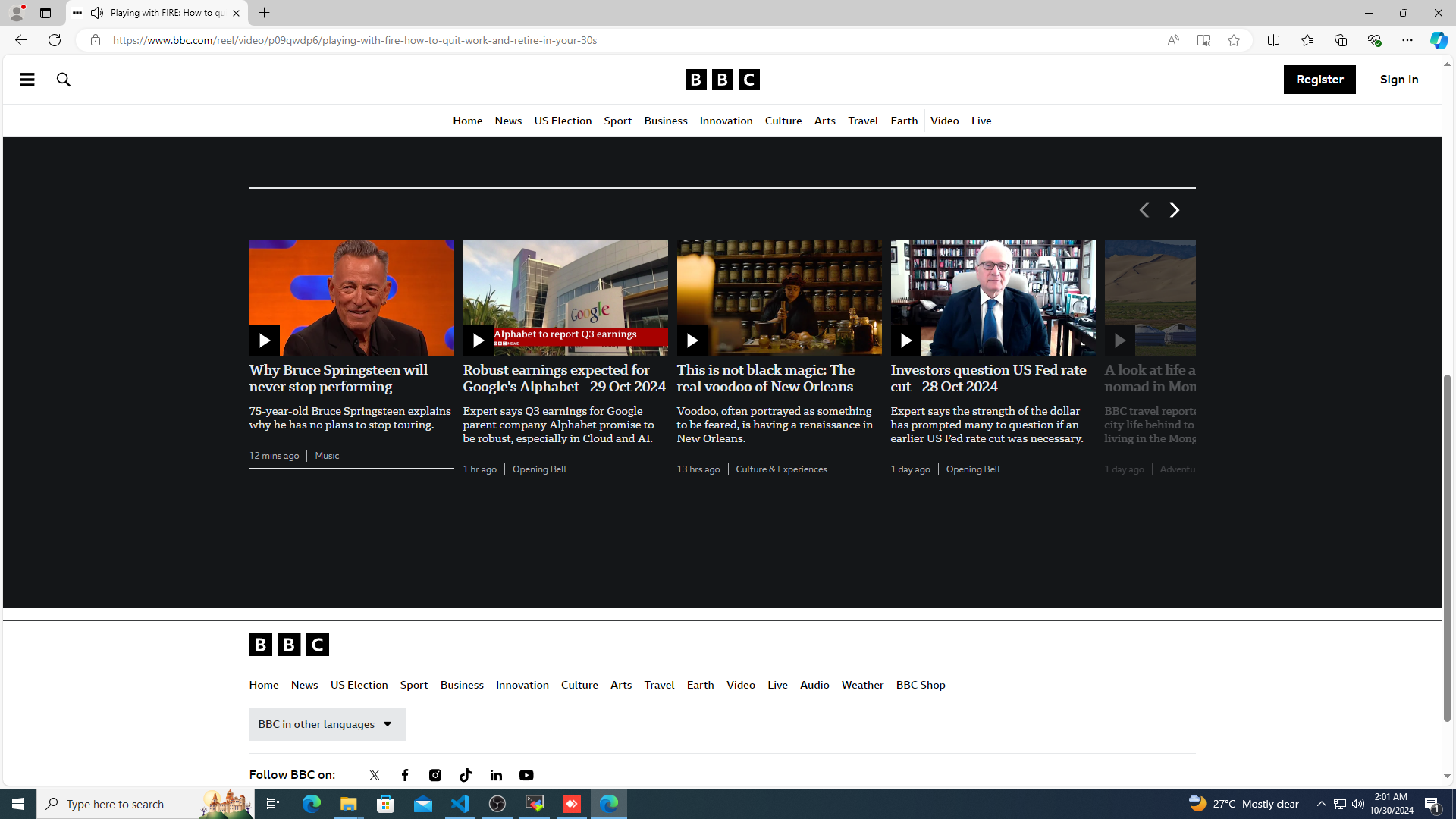Go back with the browser back arrow
Image resolution: width=1456 pixels, height=819 pixels.
(x=20, y=40)
